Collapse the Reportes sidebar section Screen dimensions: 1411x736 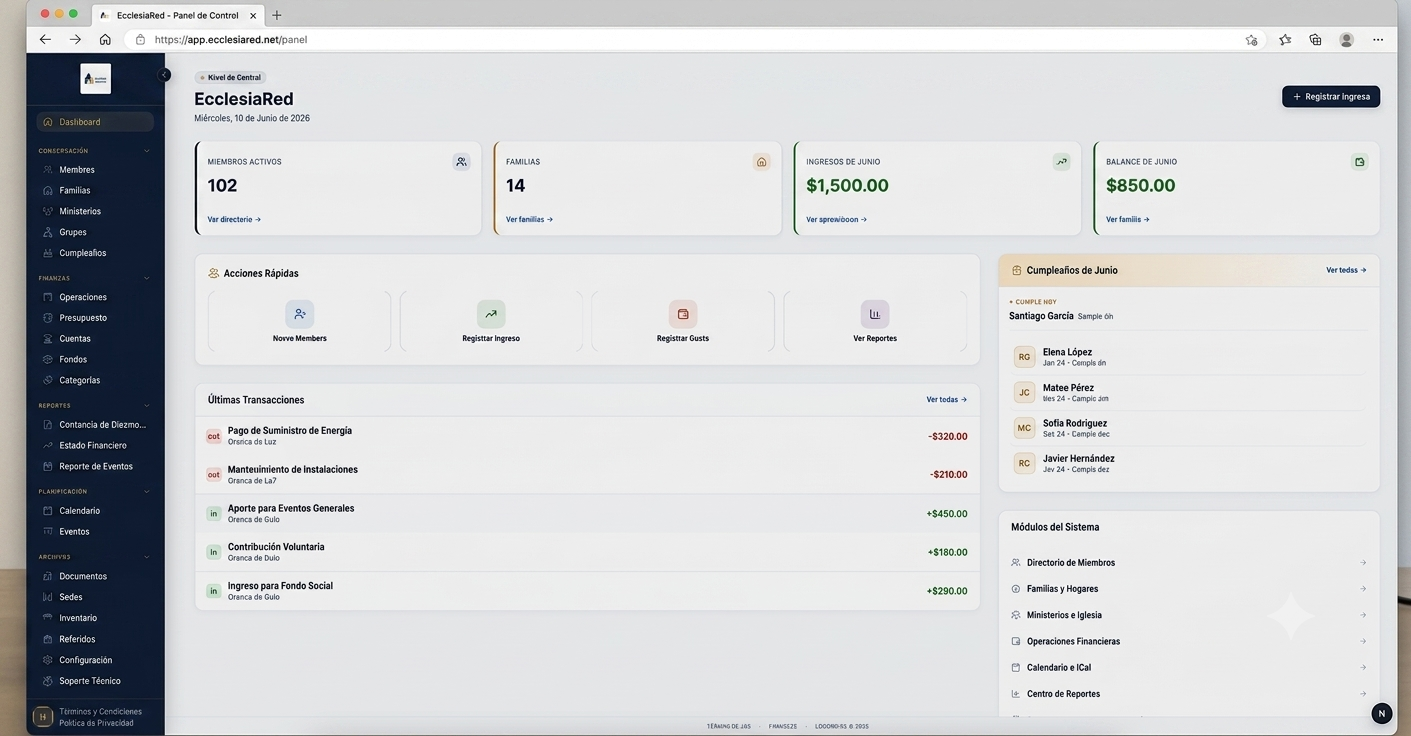[147, 406]
